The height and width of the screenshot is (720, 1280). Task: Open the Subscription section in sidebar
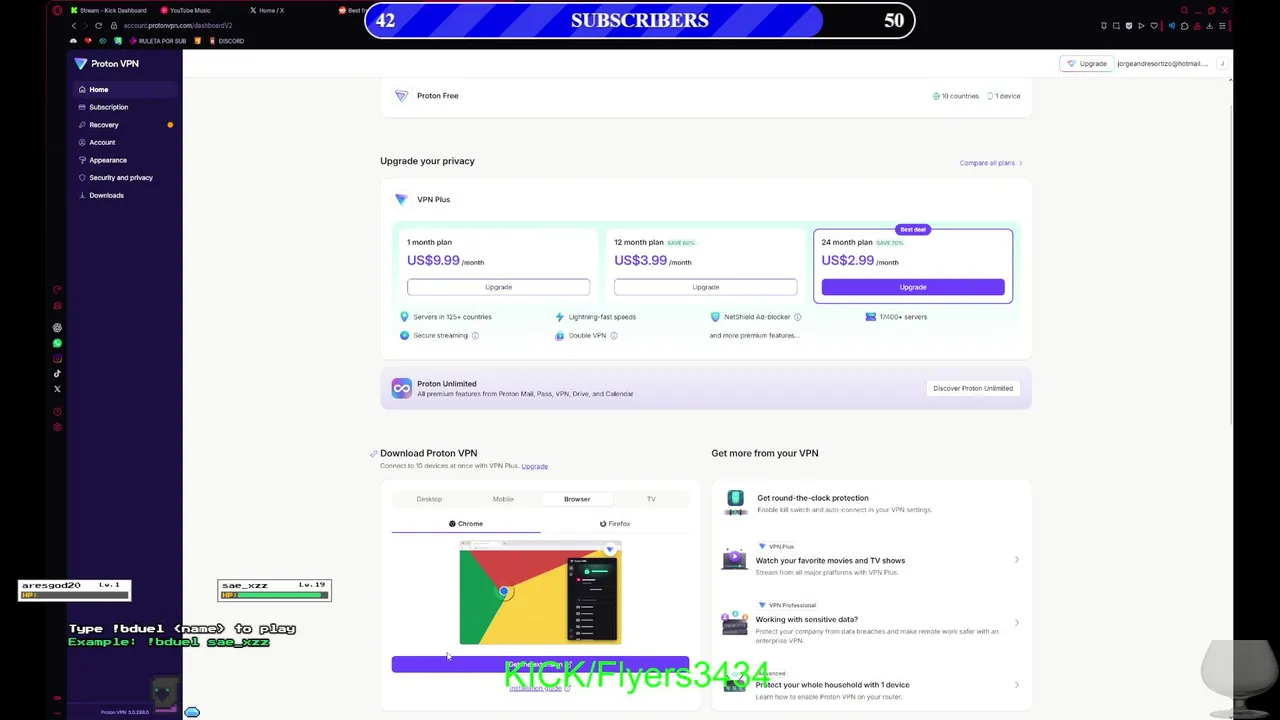tap(124, 107)
